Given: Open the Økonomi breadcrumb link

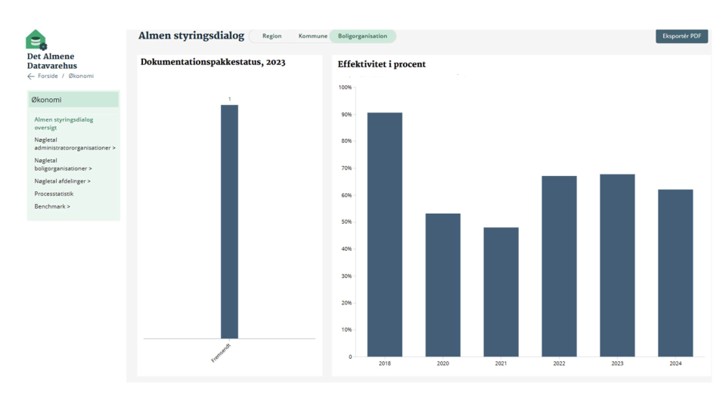Looking at the screenshot, I should pos(81,76).
